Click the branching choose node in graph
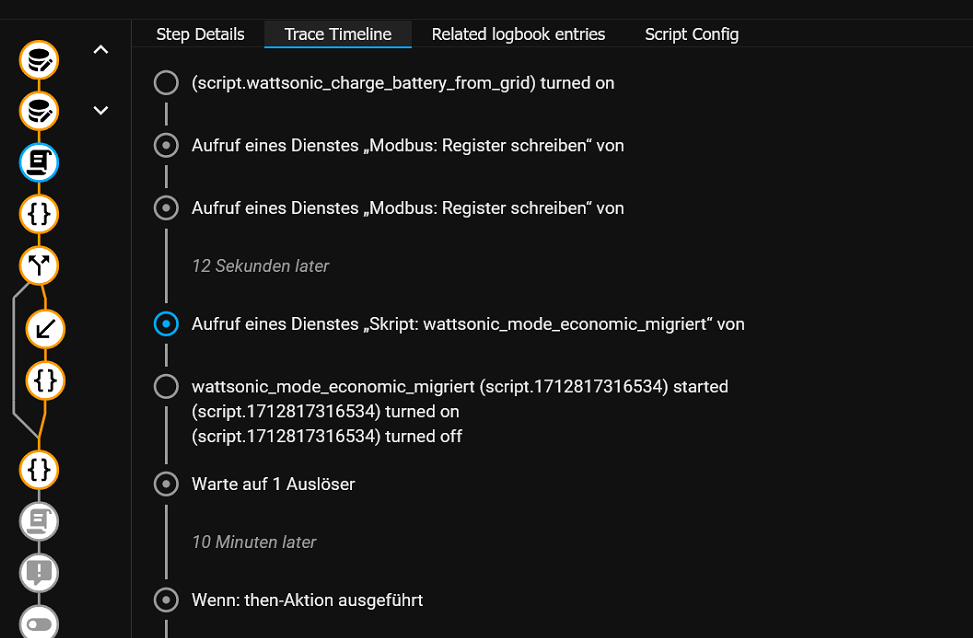 pos(39,266)
